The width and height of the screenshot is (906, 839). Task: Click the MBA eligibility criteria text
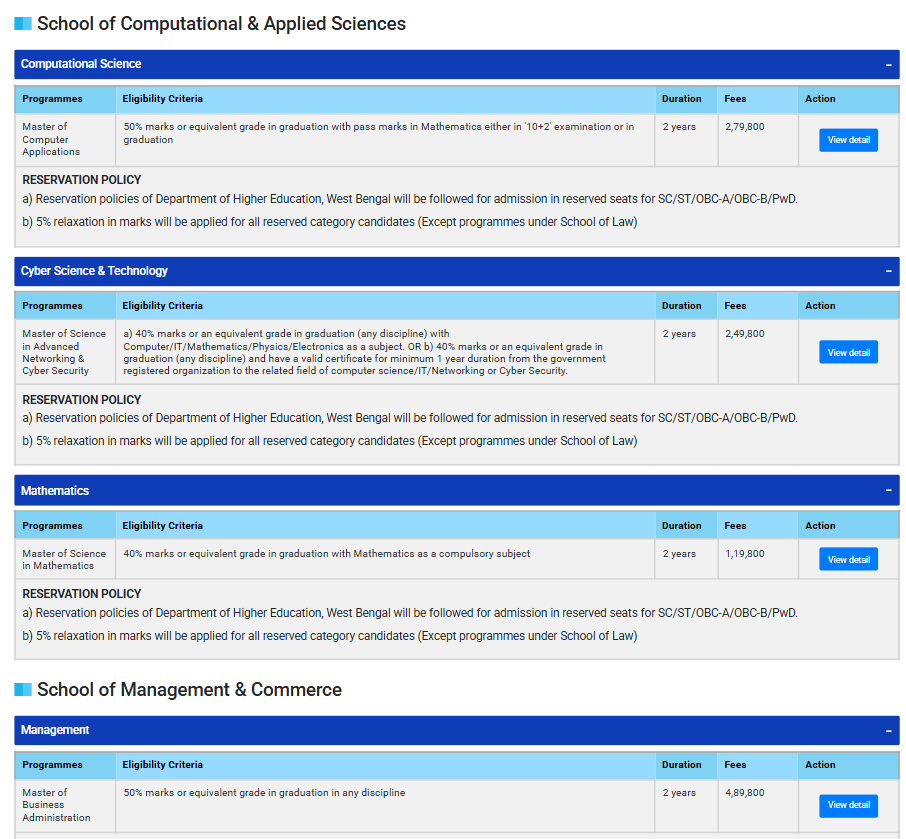[260, 791]
